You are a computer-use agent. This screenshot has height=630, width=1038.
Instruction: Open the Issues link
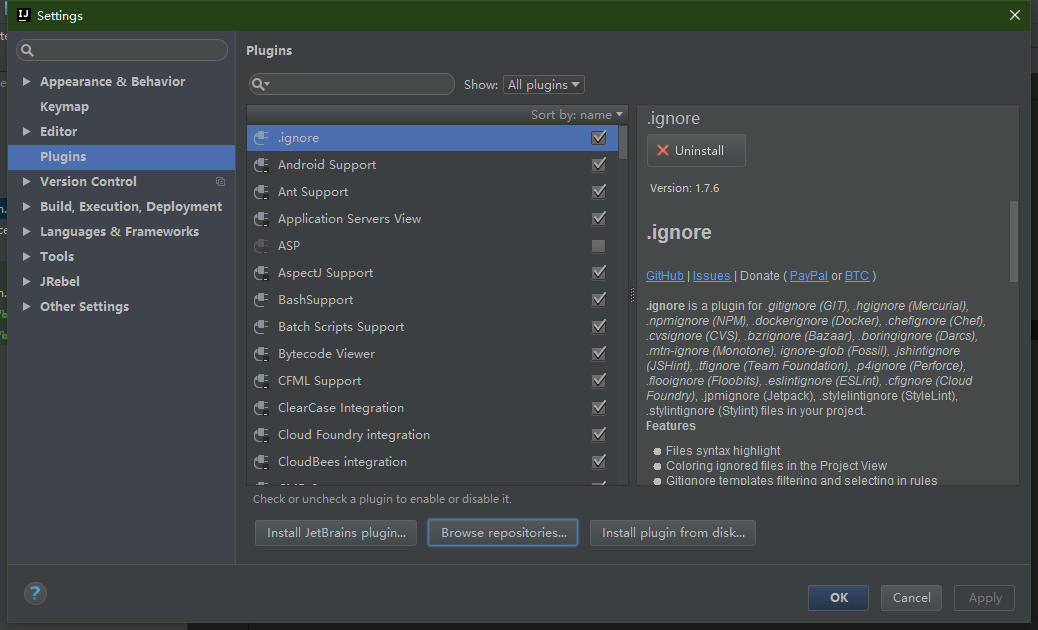712,276
